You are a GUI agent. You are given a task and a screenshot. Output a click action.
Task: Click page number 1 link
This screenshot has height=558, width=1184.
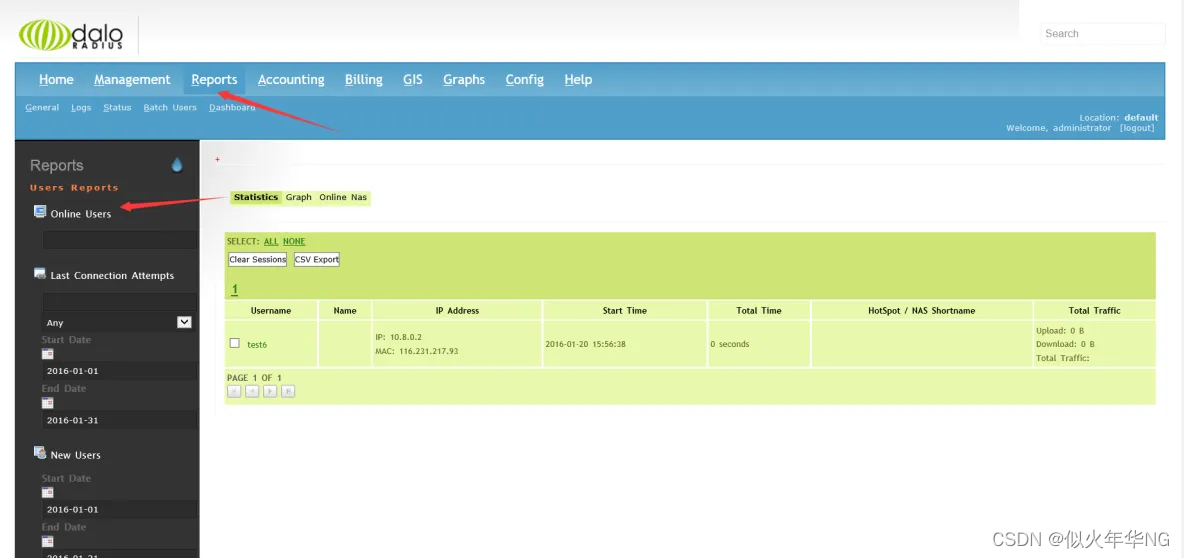click(x=235, y=289)
